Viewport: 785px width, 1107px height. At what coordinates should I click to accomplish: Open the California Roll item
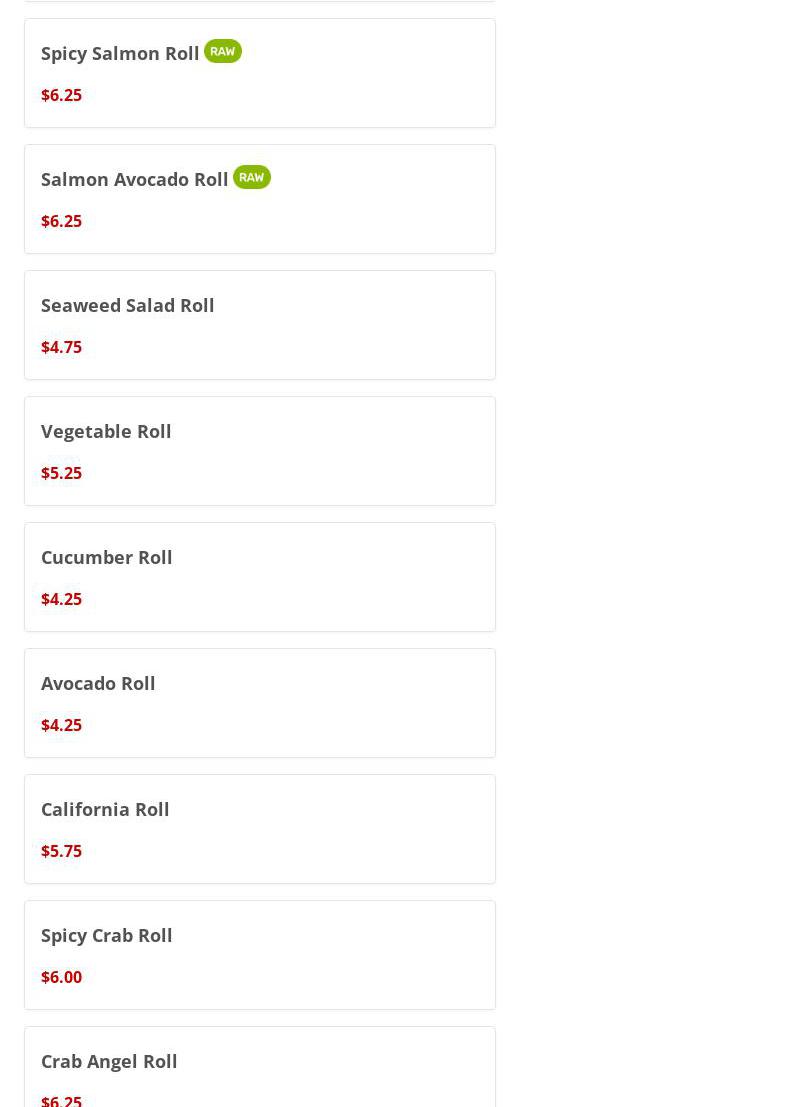[105, 809]
